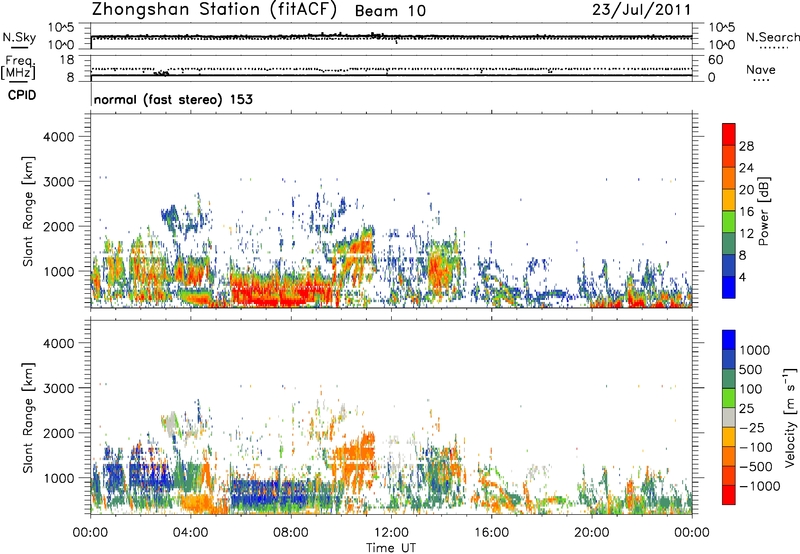Click the "Power [dB]" colorbar title

click(x=763, y=211)
